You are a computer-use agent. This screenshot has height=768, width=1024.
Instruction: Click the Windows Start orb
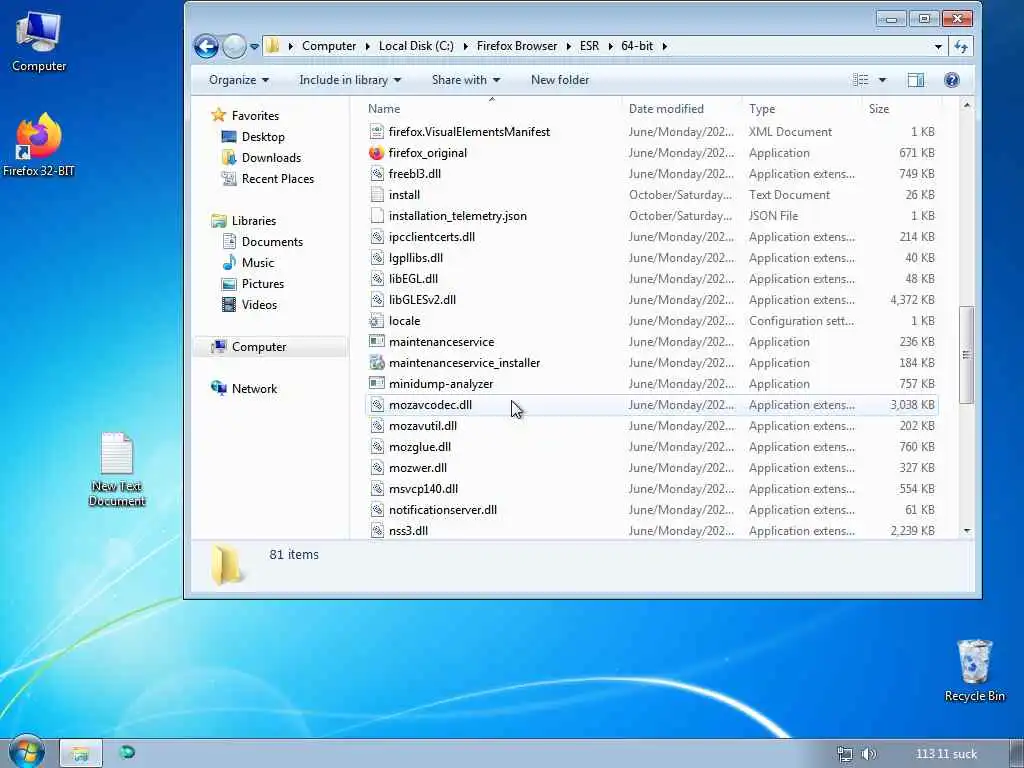coord(25,752)
